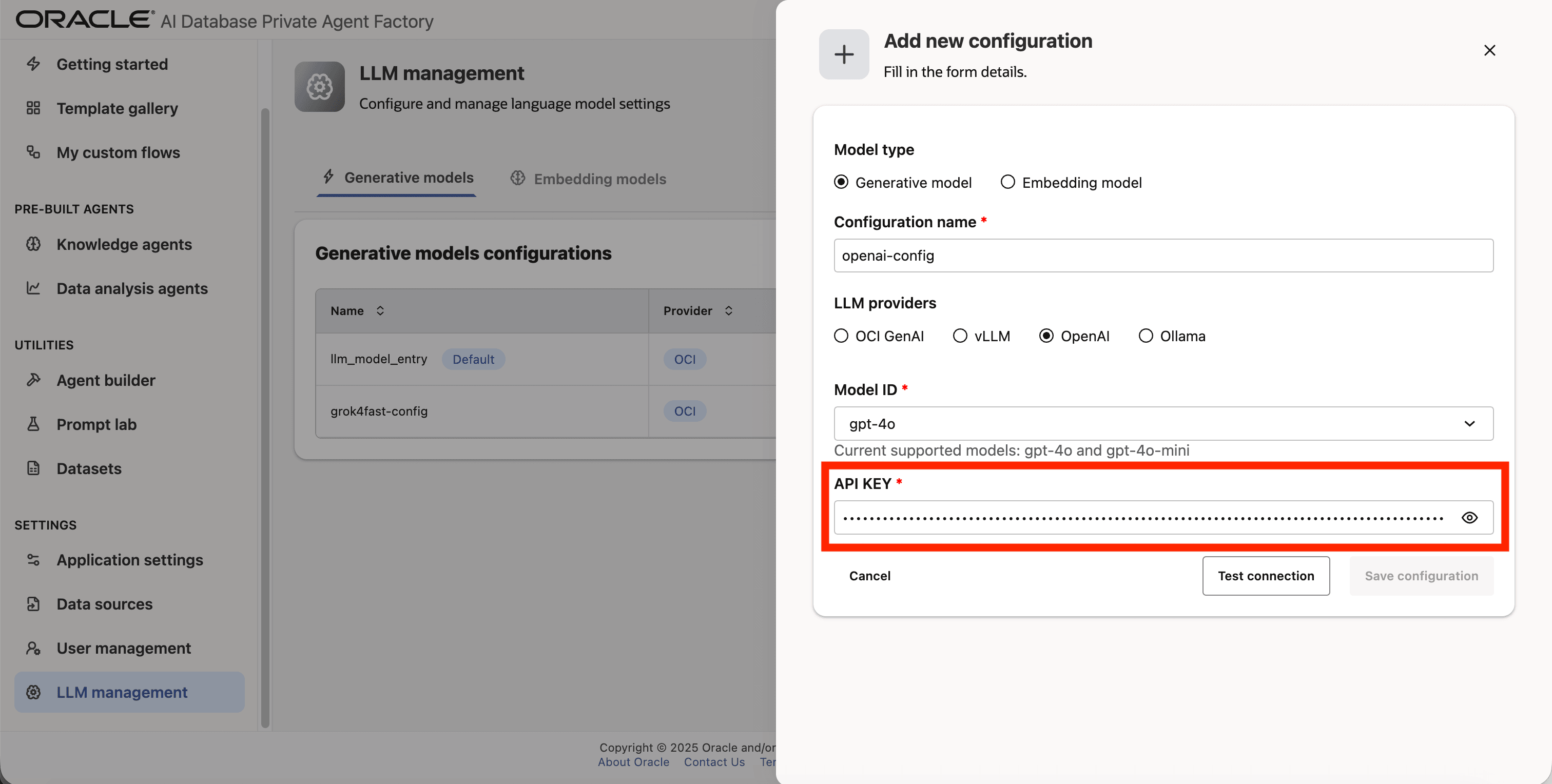Click the Data sources file icon
1552x784 pixels.
pyautogui.click(x=34, y=603)
